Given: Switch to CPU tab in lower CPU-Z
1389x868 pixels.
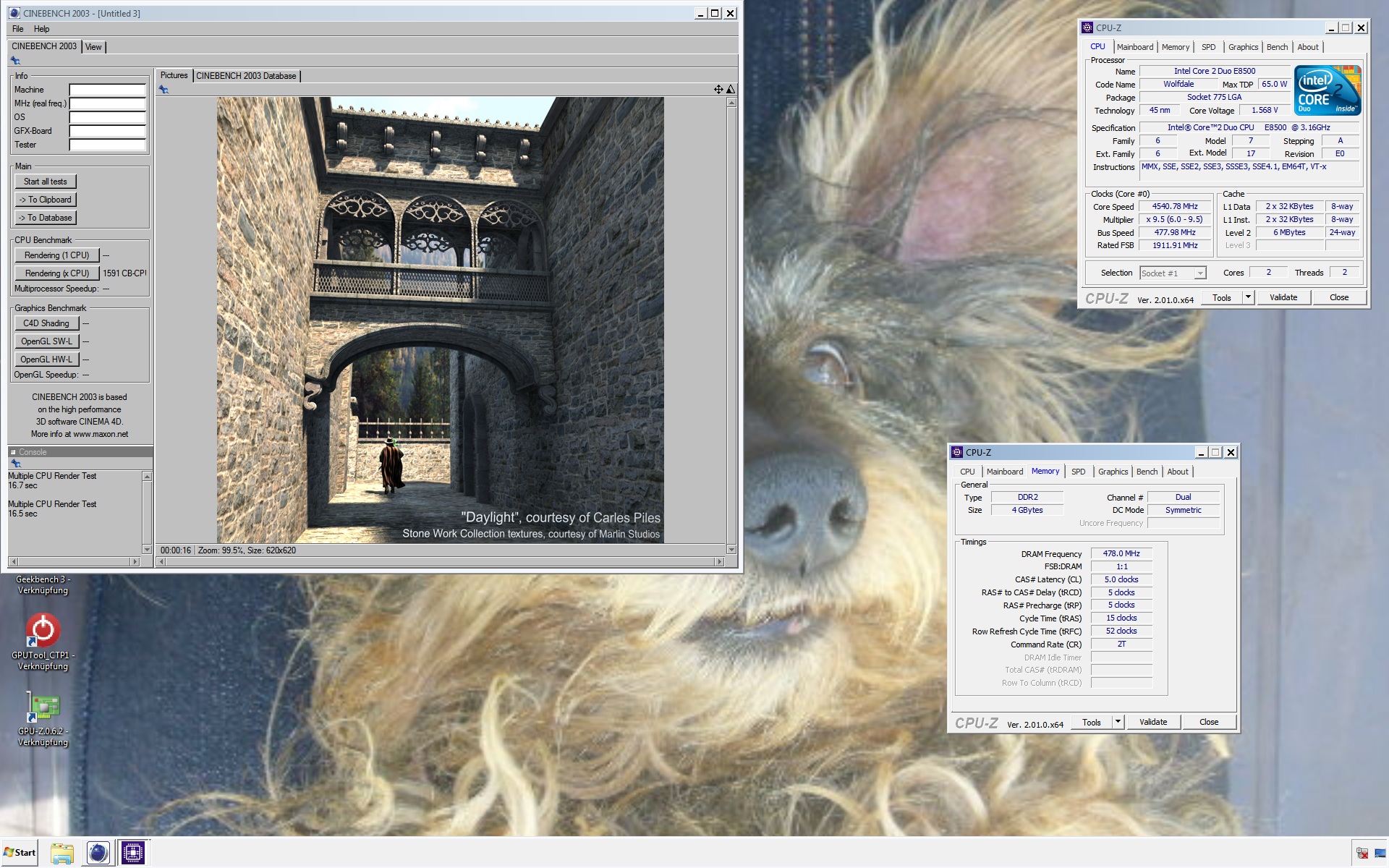Looking at the screenshot, I should click(x=967, y=472).
